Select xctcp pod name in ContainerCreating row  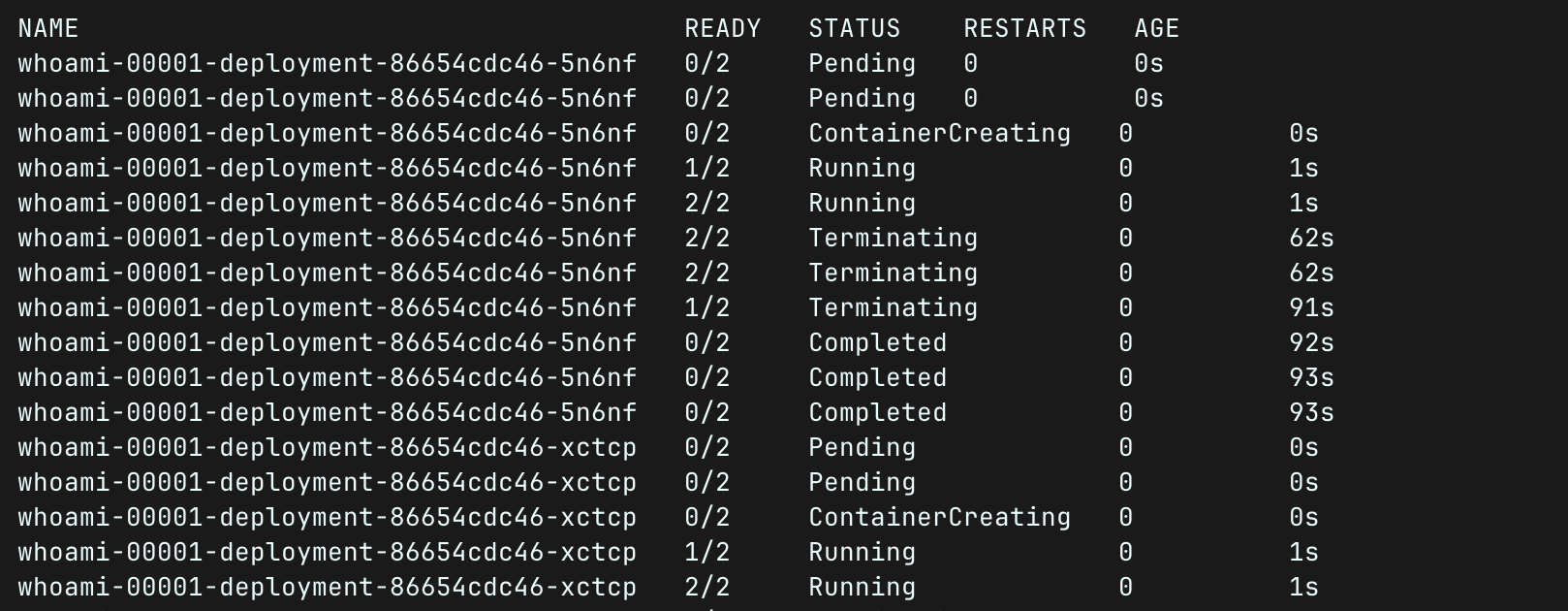pos(327,518)
